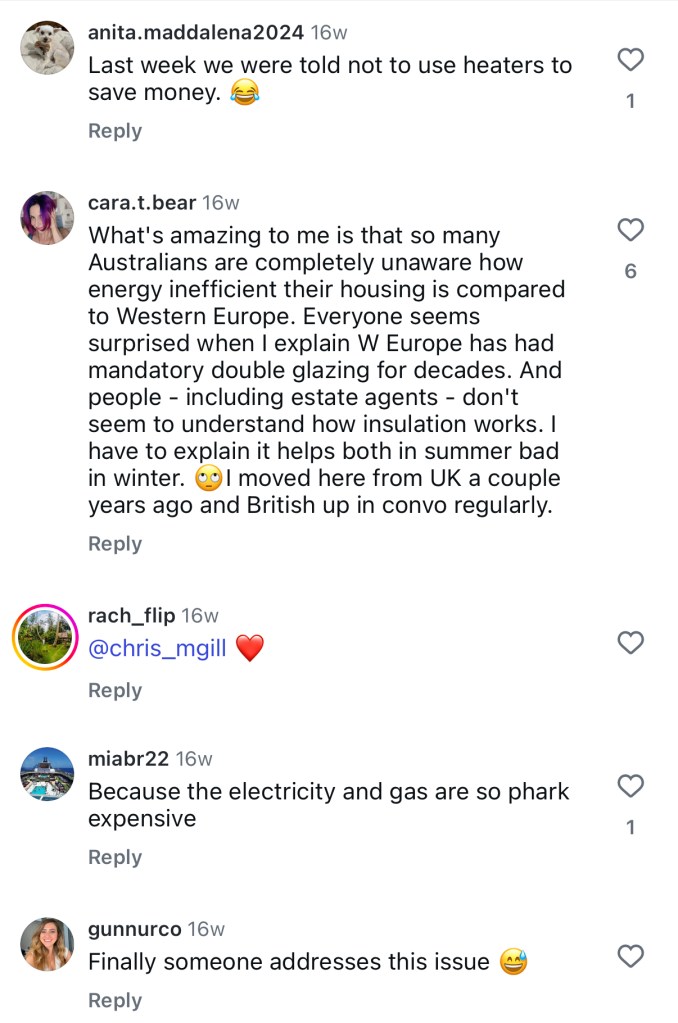Open miabr22 username link
Image resolution: width=678 pixels, height=1023 pixels.
point(128,759)
